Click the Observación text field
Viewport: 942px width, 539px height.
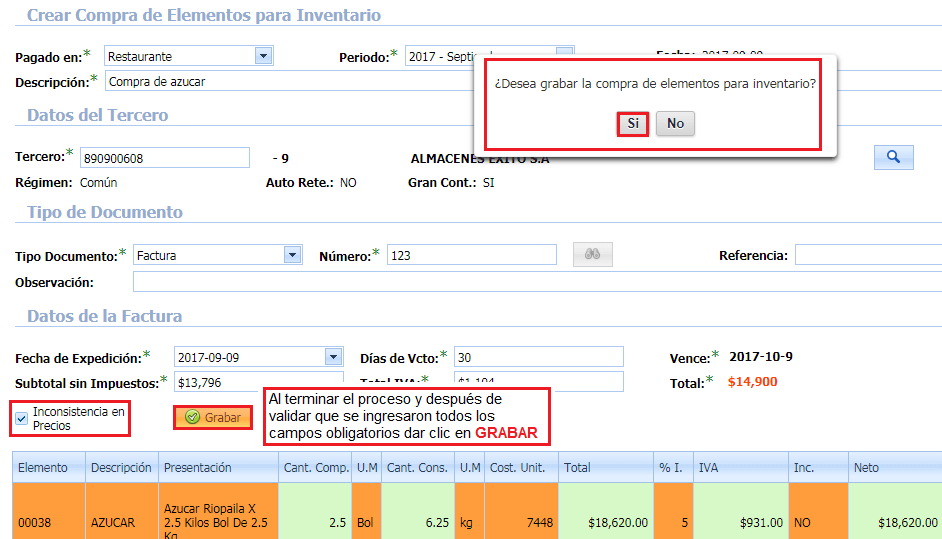click(537, 281)
